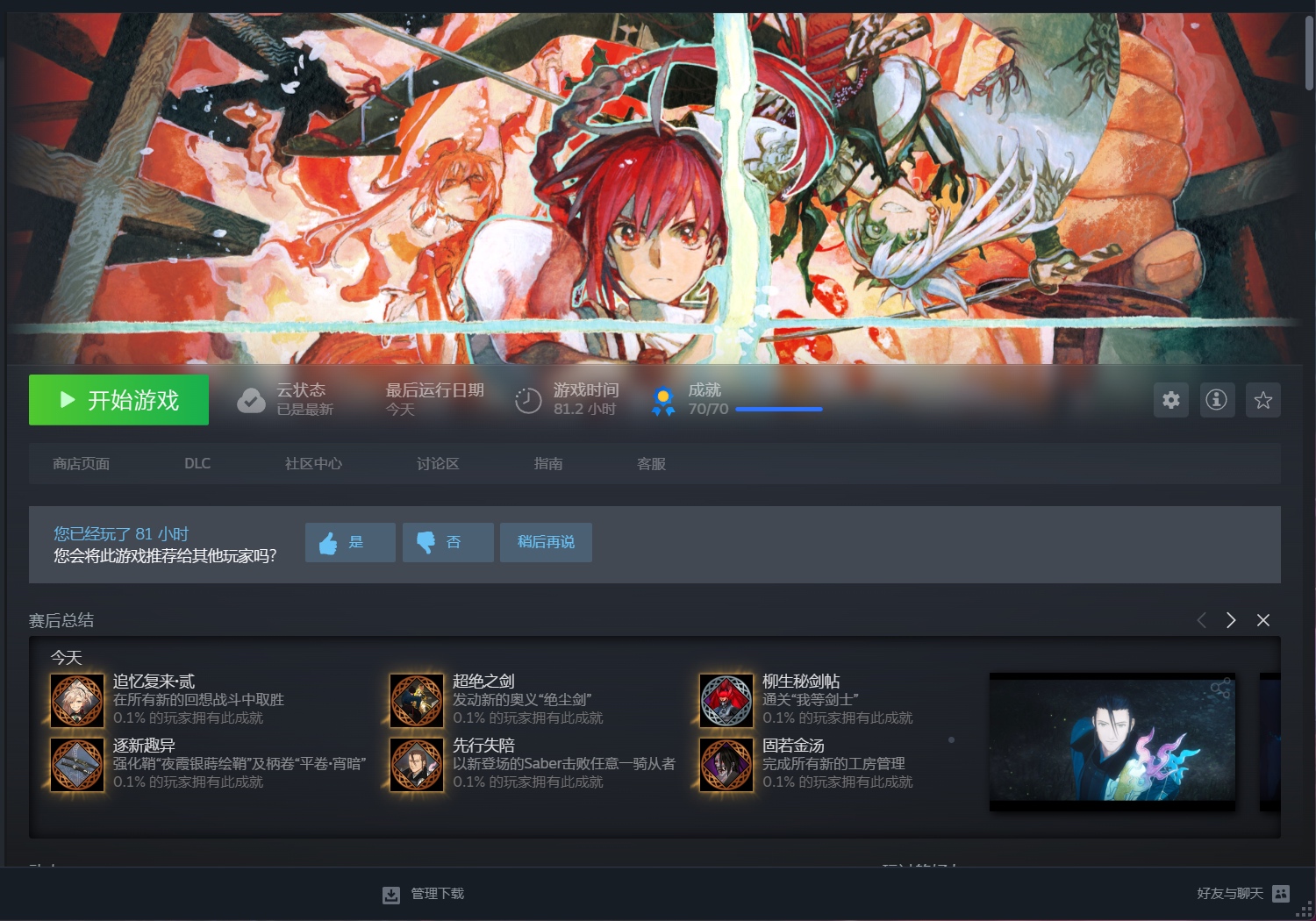
Task: Recommend game with 是 thumbs-up button
Action: (x=350, y=542)
